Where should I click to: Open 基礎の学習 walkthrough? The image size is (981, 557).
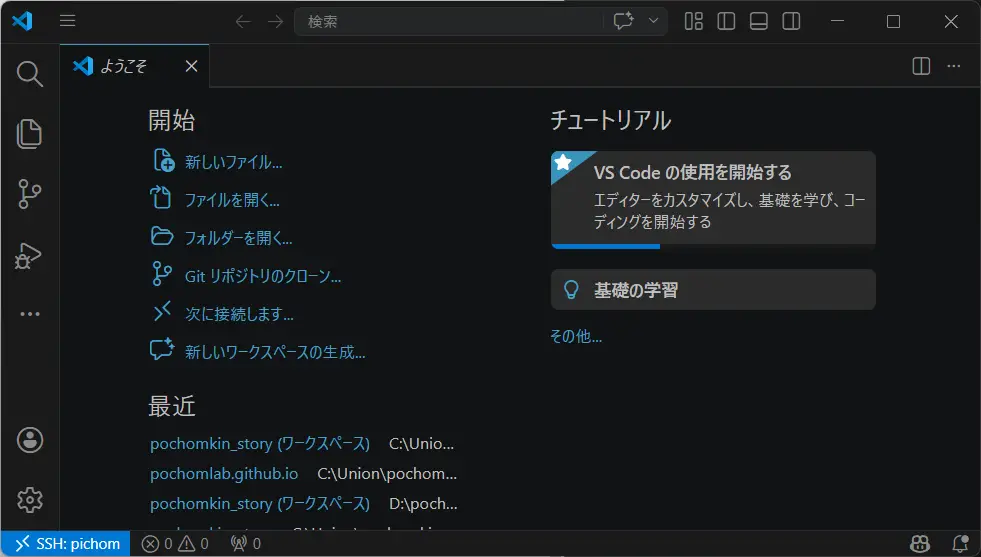(713, 290)
